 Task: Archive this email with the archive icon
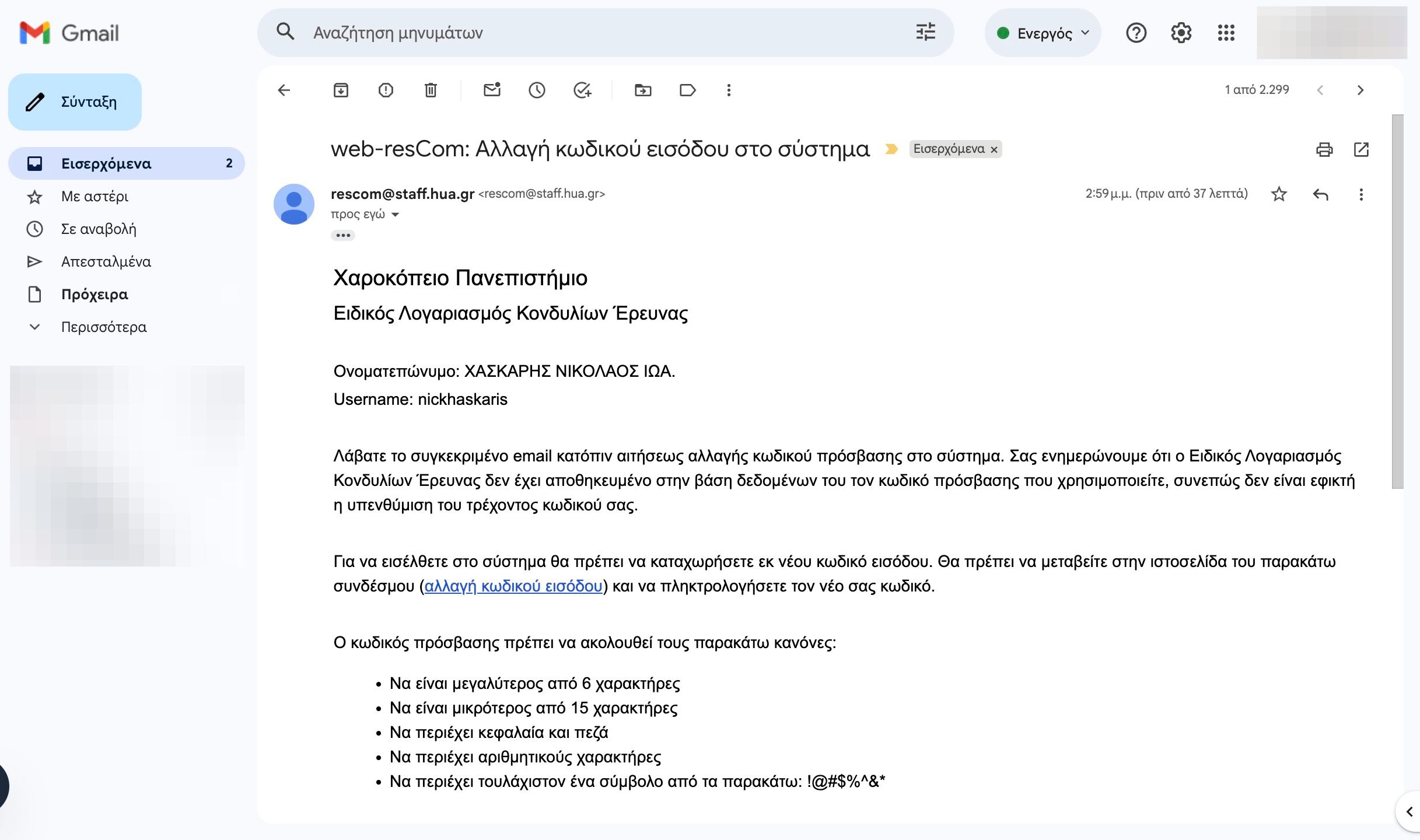341,90
